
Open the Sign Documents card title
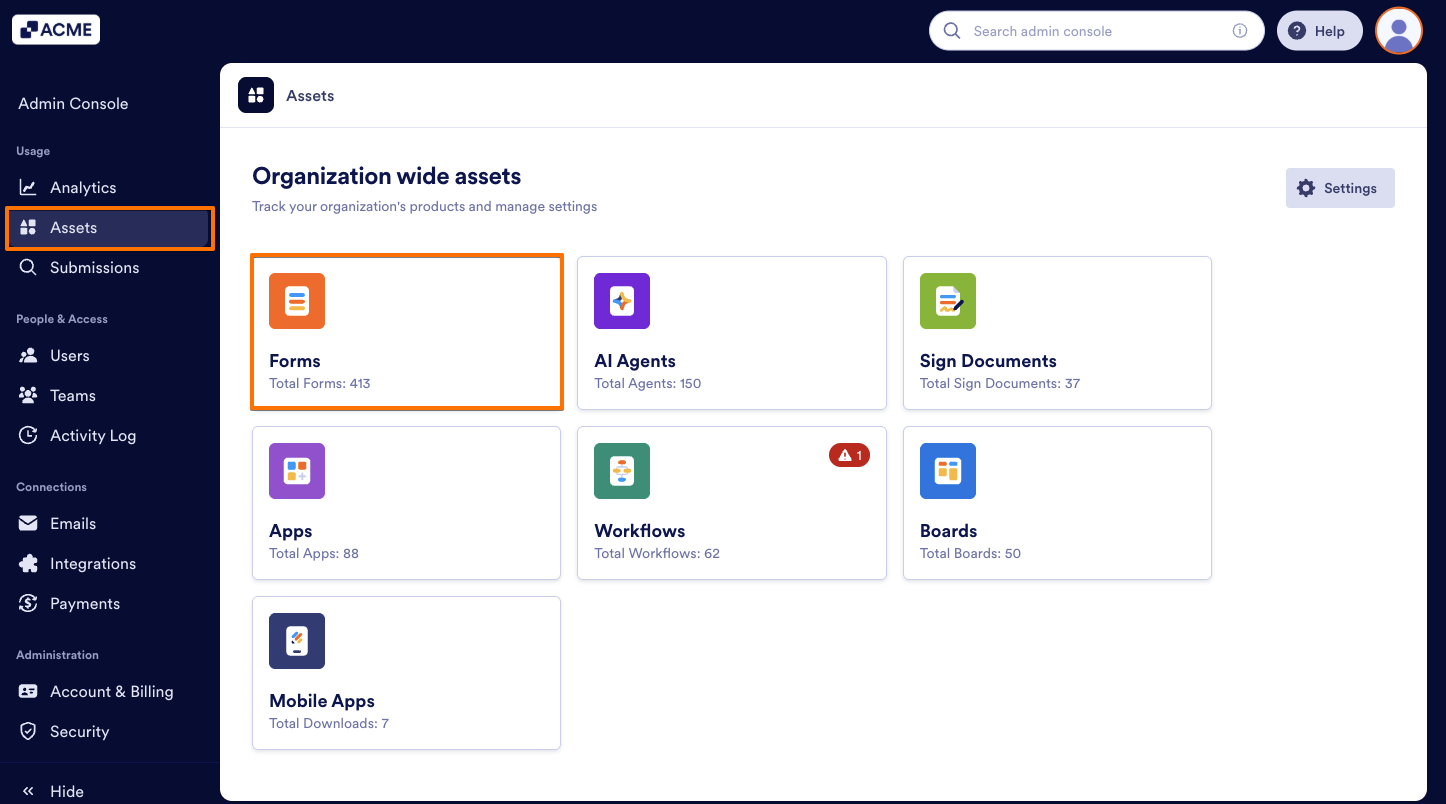pos(988,361)
